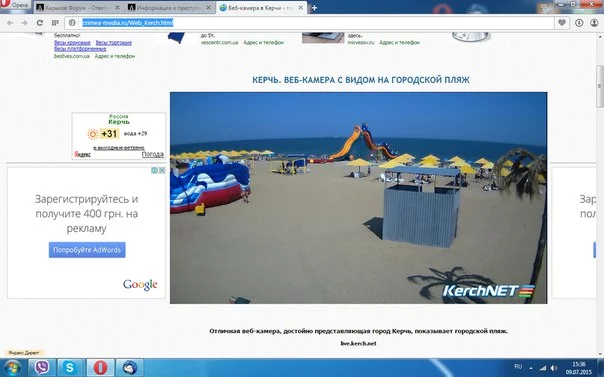
Task: Click the +31 temperature value
Action: coord(109,134)
